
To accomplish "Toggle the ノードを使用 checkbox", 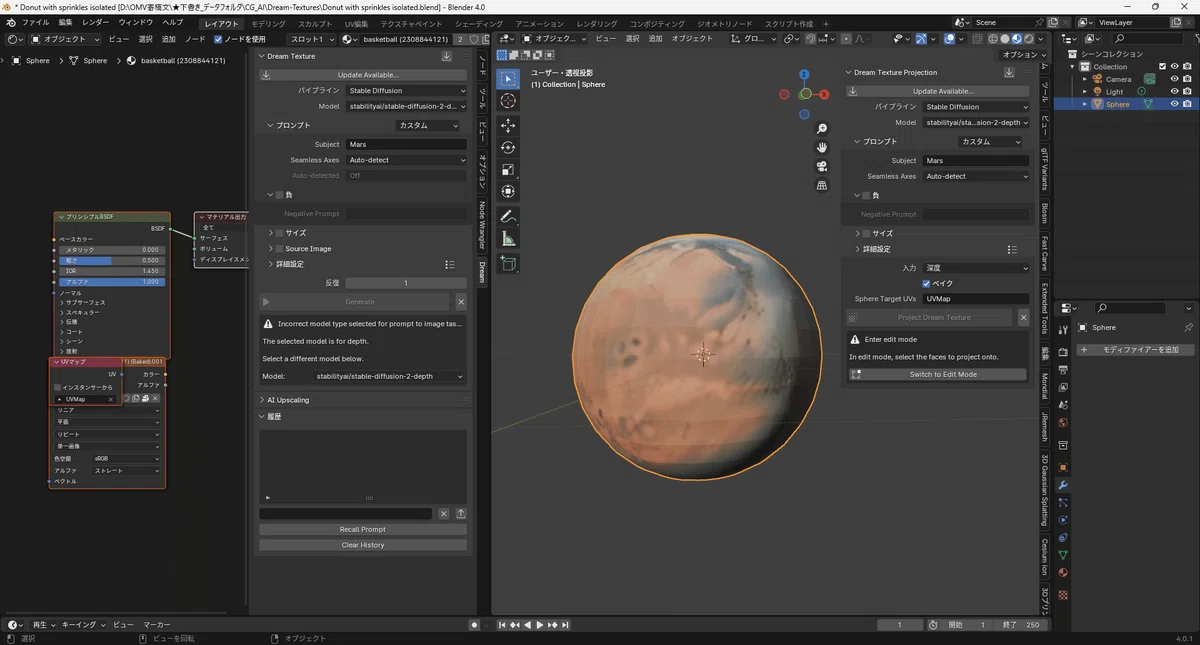I will [x=219, y=39].
